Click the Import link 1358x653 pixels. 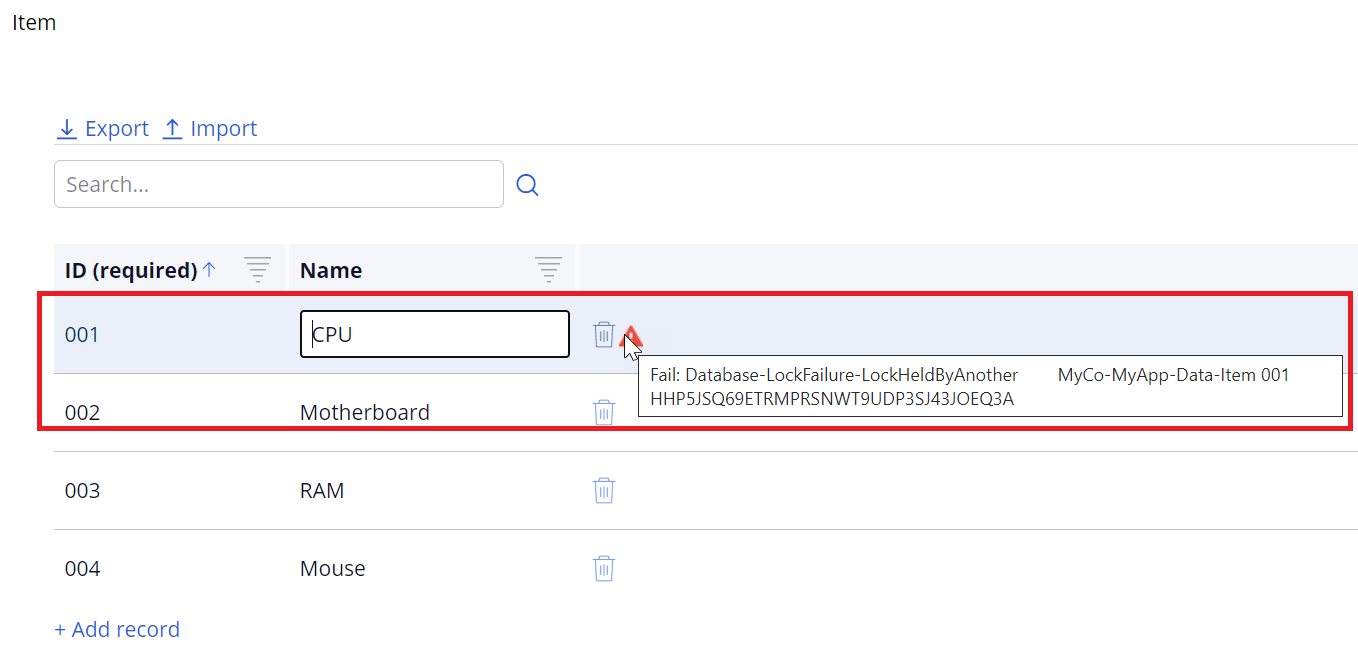pos(210,129)
